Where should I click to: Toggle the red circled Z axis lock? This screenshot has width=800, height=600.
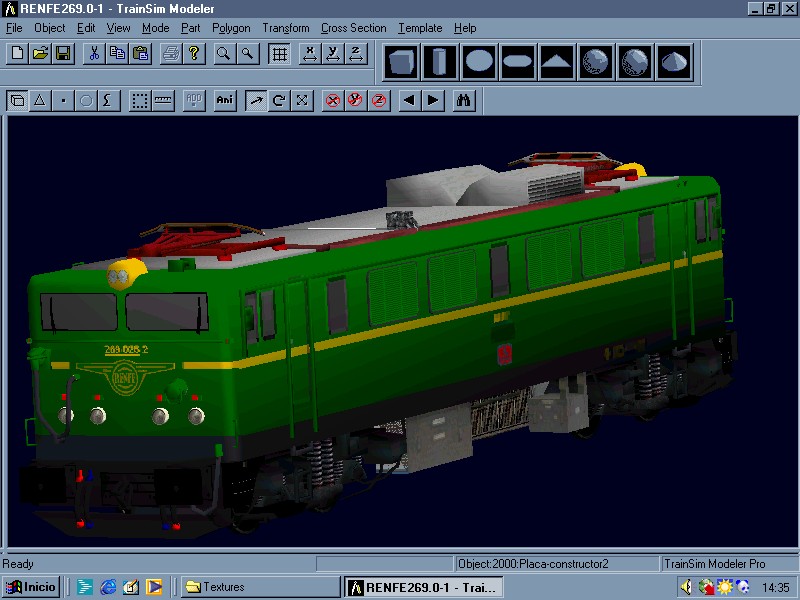pyautogui.click(x=379, y=100)
